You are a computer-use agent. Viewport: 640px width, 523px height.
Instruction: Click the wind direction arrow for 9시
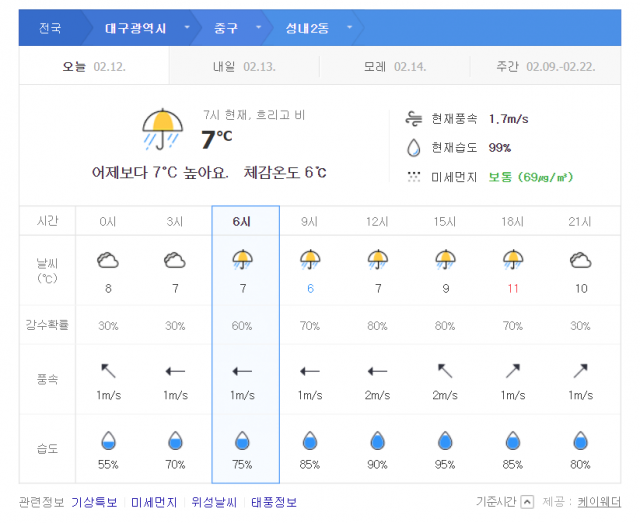310,371
